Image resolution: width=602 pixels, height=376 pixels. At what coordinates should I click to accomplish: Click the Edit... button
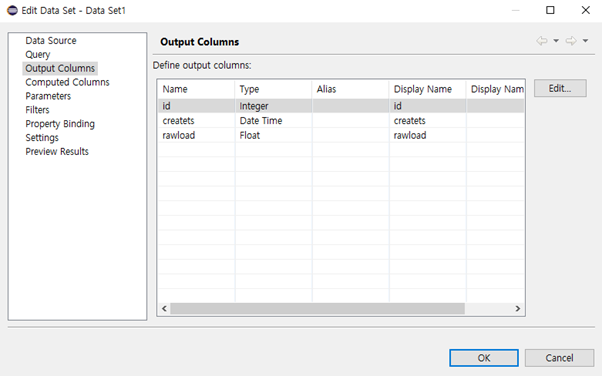point(560,88)
